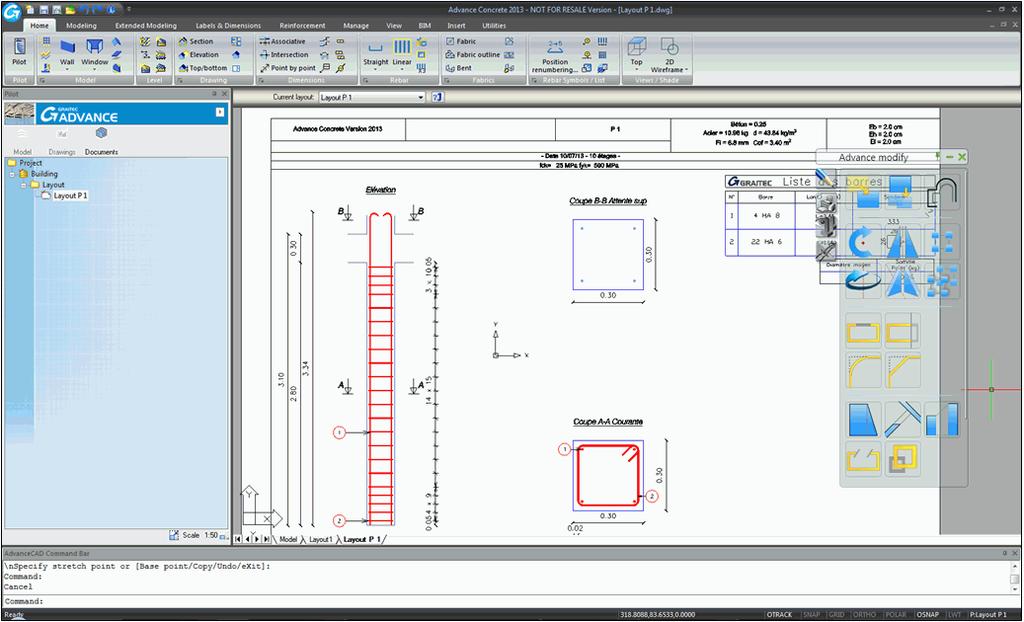Toggle SNAP mode in the status bar
The height and width of the screenshot is (622, 1024).
pos(811,615)
